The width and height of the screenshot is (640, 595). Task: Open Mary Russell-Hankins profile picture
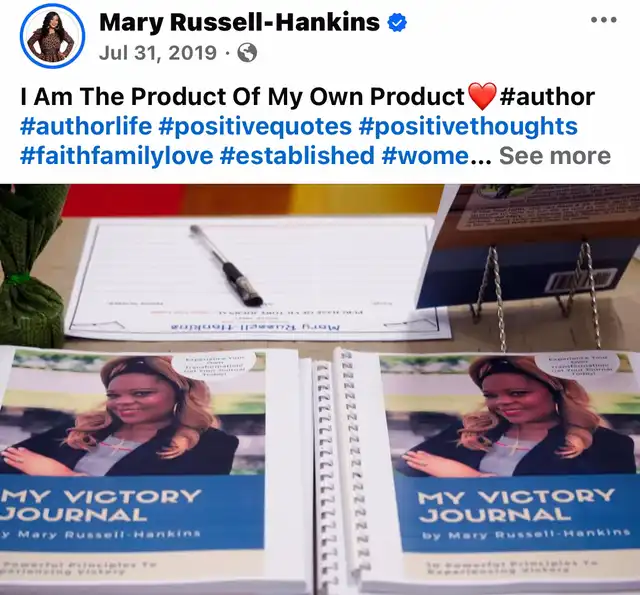(52, 36)
